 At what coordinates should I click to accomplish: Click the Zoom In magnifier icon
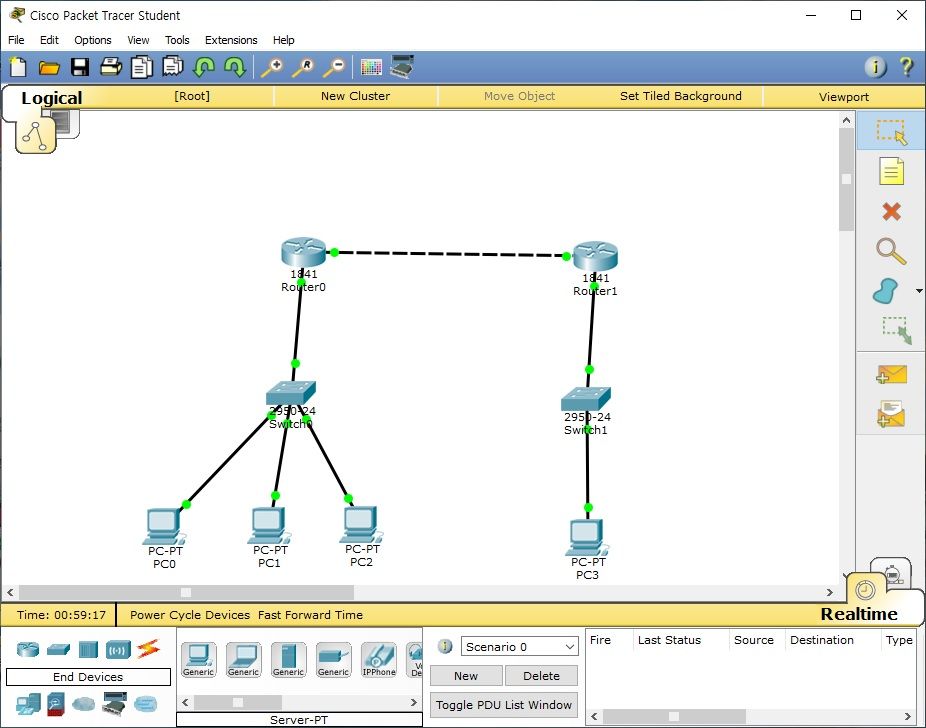[271, 67]
